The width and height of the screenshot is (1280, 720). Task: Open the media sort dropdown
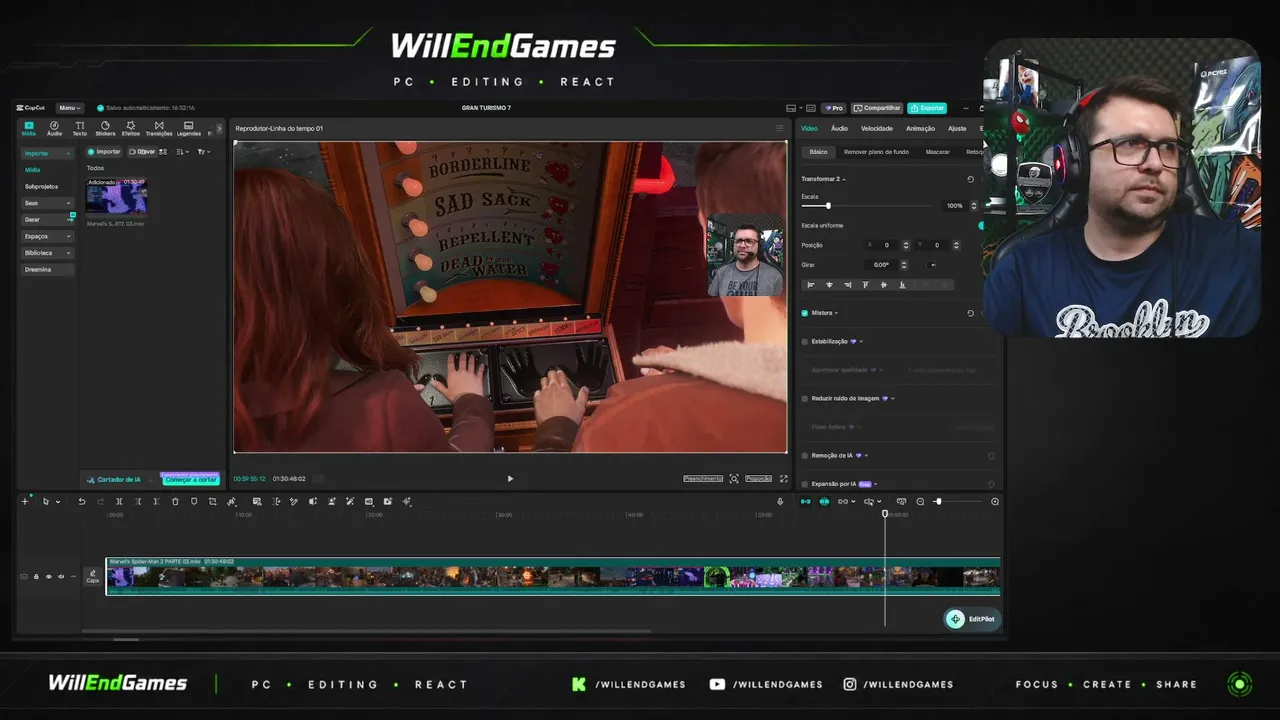coord(182,152)
